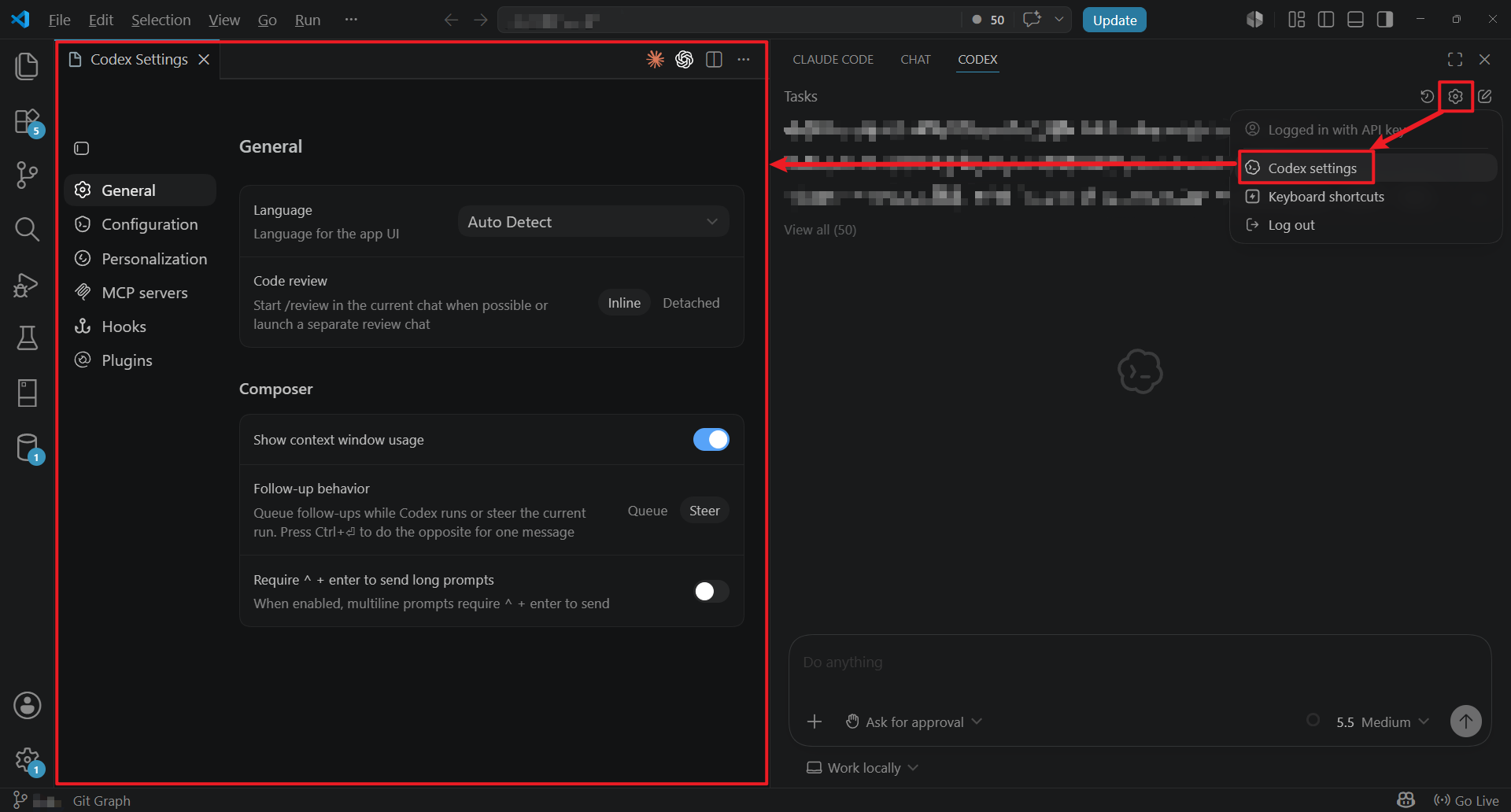1511x812 pixels.
Task: Open the Testing flask view
Action: 27,338
